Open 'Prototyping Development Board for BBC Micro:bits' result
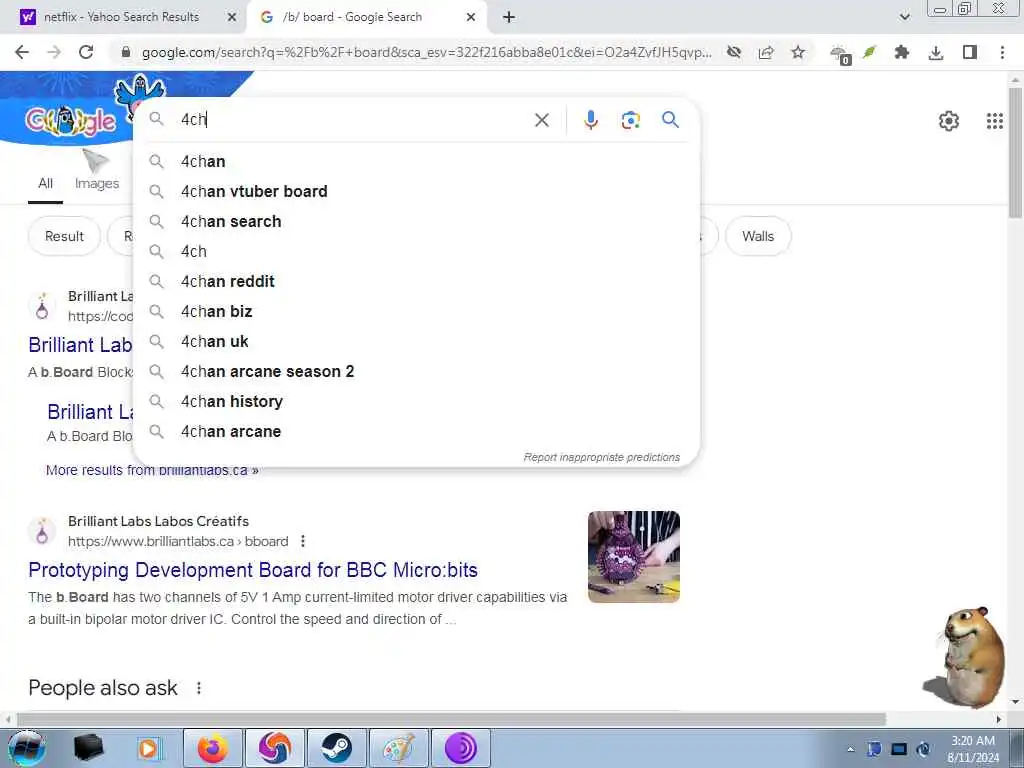The width and height of the screenshot is (1024, 768). click(253, 570)
